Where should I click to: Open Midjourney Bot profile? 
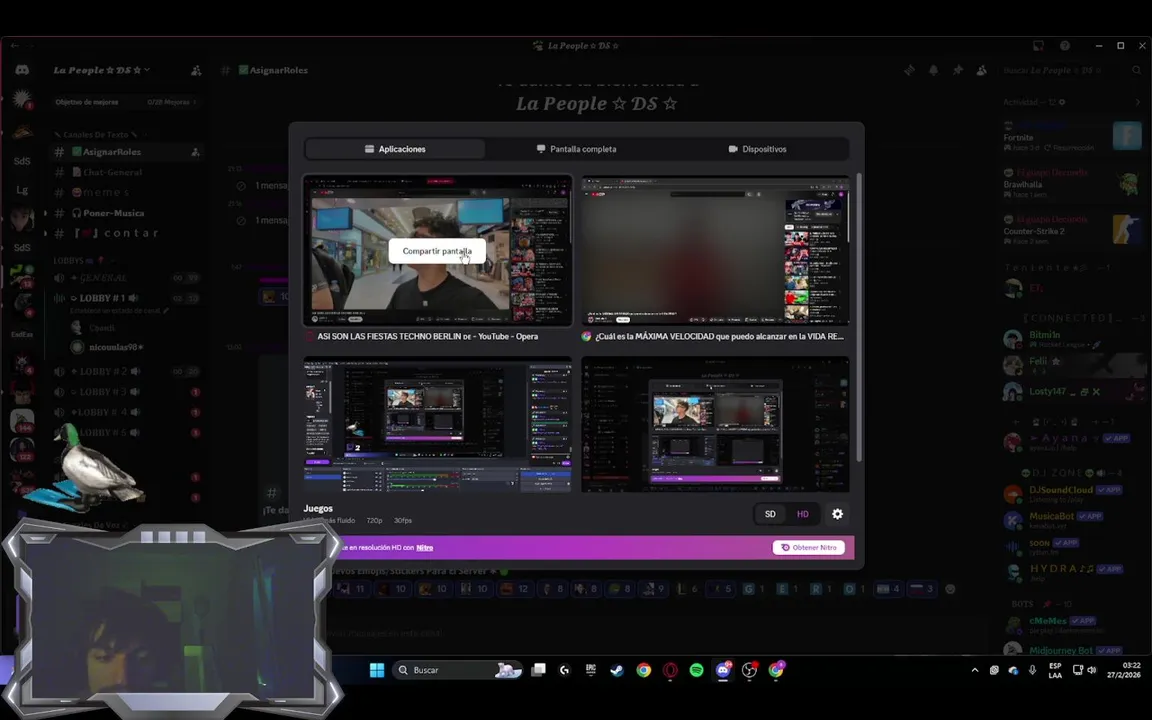(1071, 650)
